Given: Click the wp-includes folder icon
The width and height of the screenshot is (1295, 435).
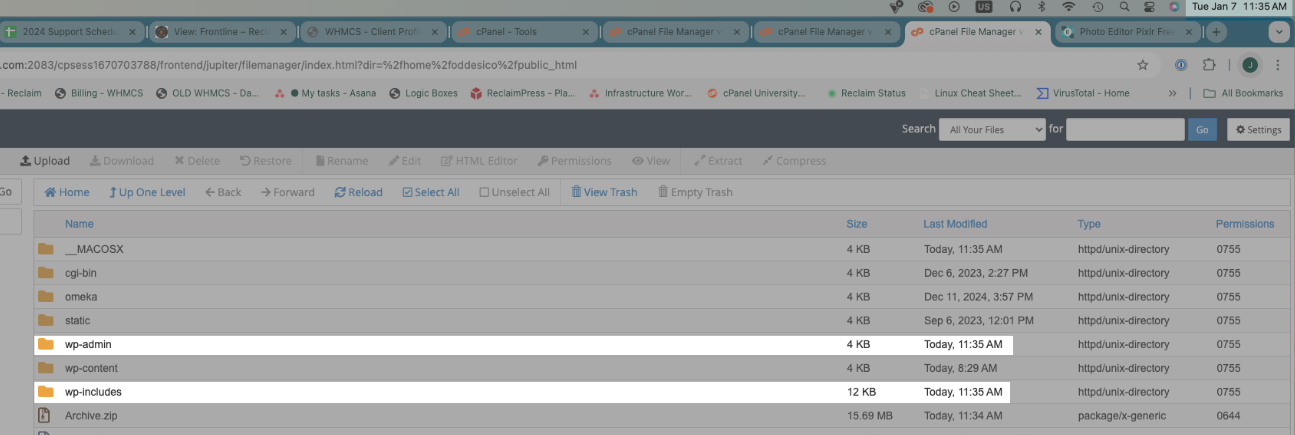Looking at the screenshot, I should coord(45,392).
